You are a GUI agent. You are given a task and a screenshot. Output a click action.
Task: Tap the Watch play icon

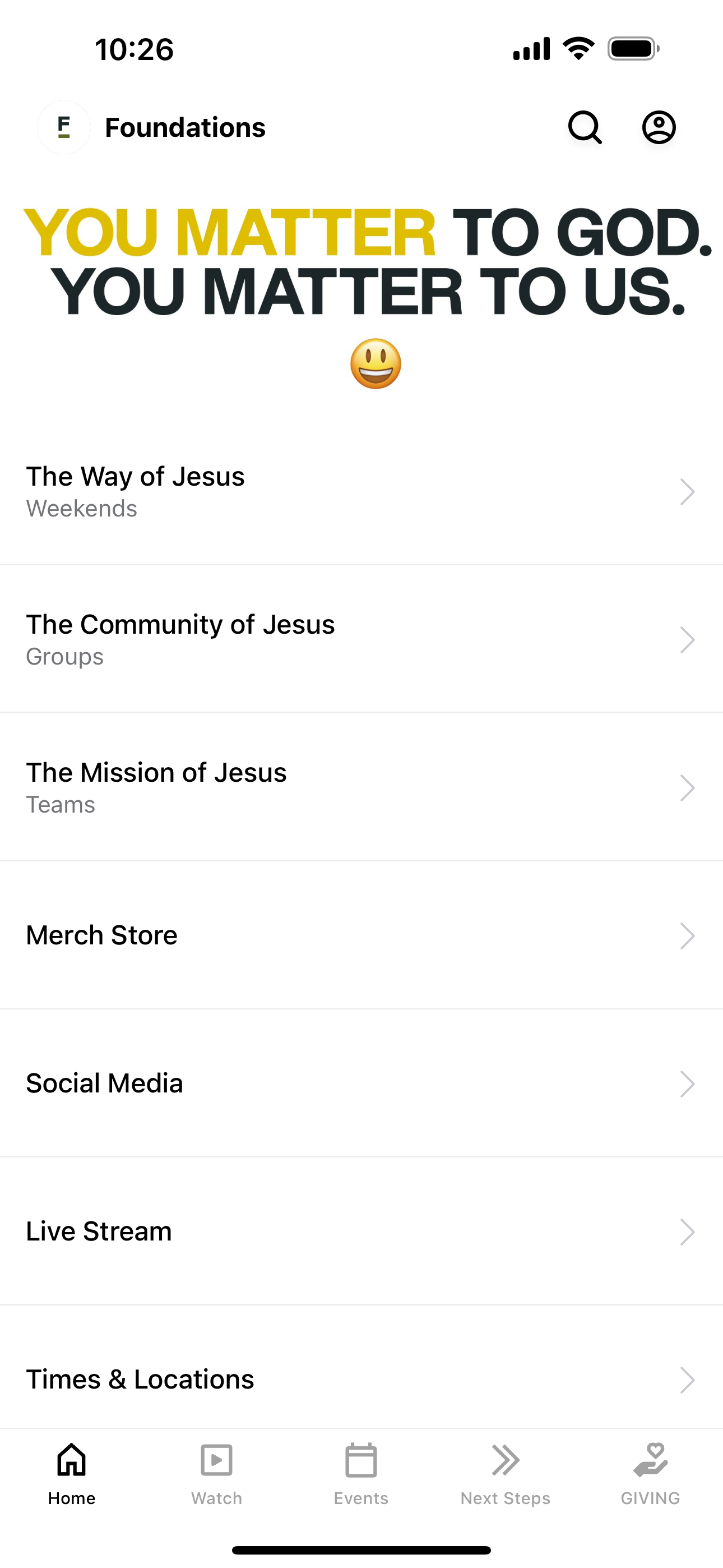tap(217, 1460)
